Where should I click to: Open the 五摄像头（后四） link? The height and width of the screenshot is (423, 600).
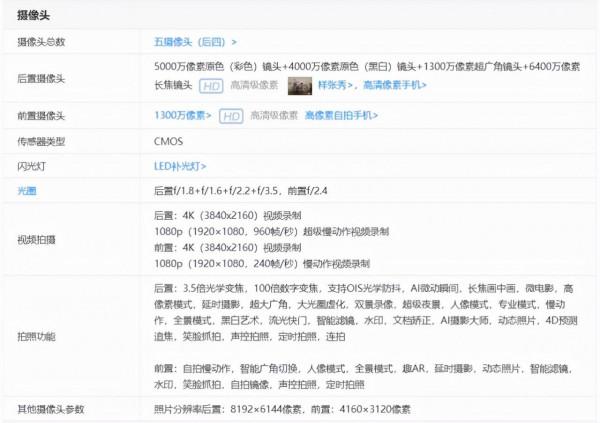[x=194, y=41]
